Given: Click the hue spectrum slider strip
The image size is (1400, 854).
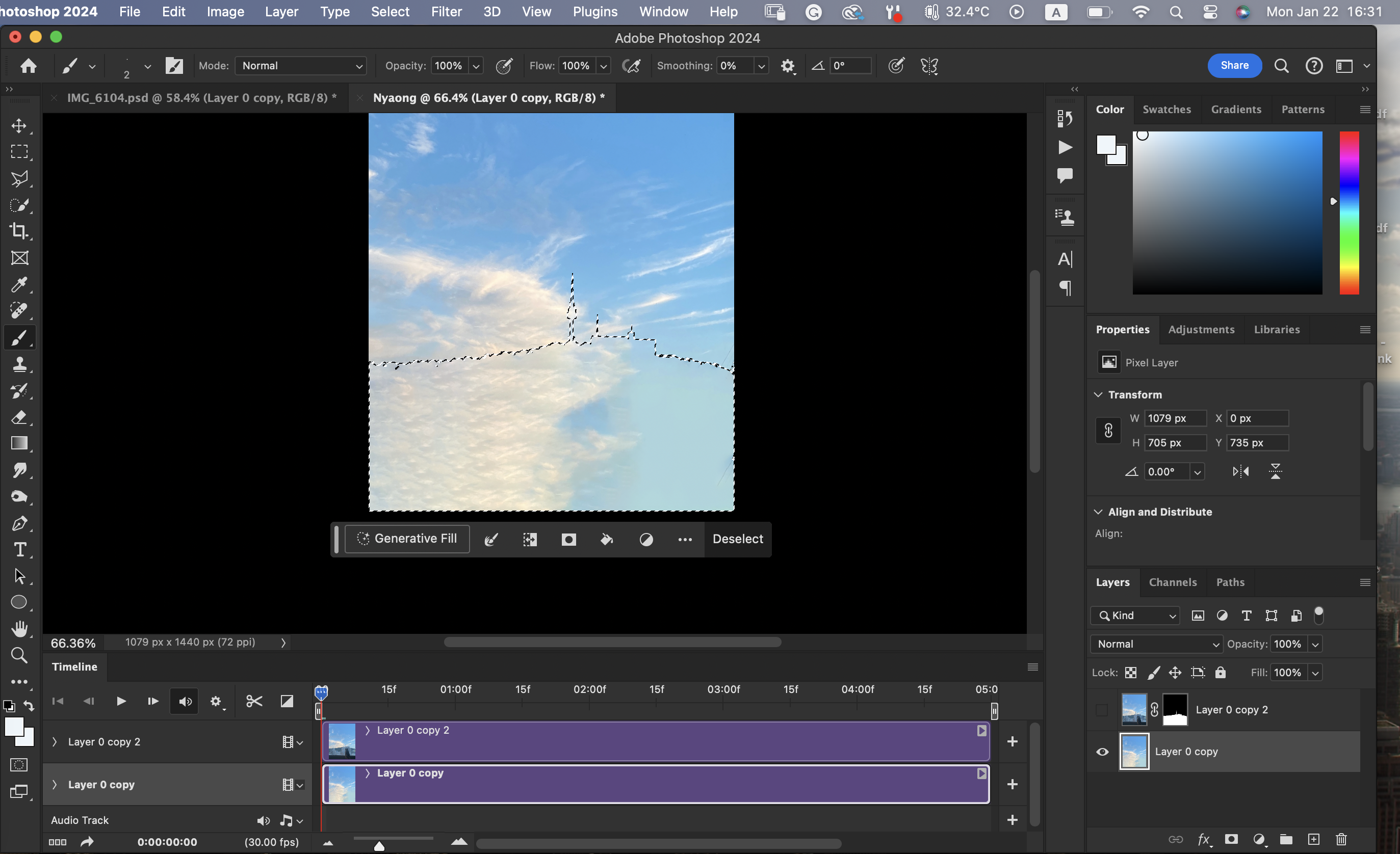Looking at the screenshot, I should coord(1349,213).
